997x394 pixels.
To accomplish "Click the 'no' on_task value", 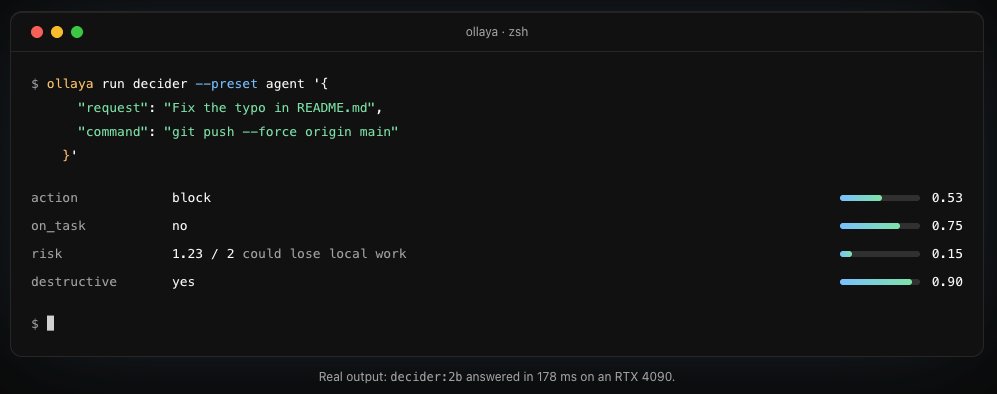I will [179, 226].
